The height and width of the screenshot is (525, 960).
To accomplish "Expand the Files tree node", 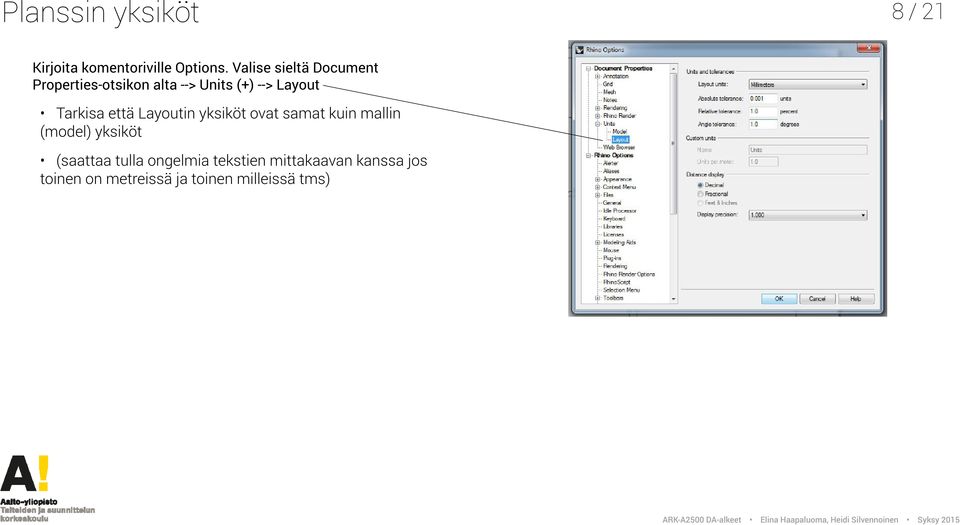I will (x=598, y=195).
